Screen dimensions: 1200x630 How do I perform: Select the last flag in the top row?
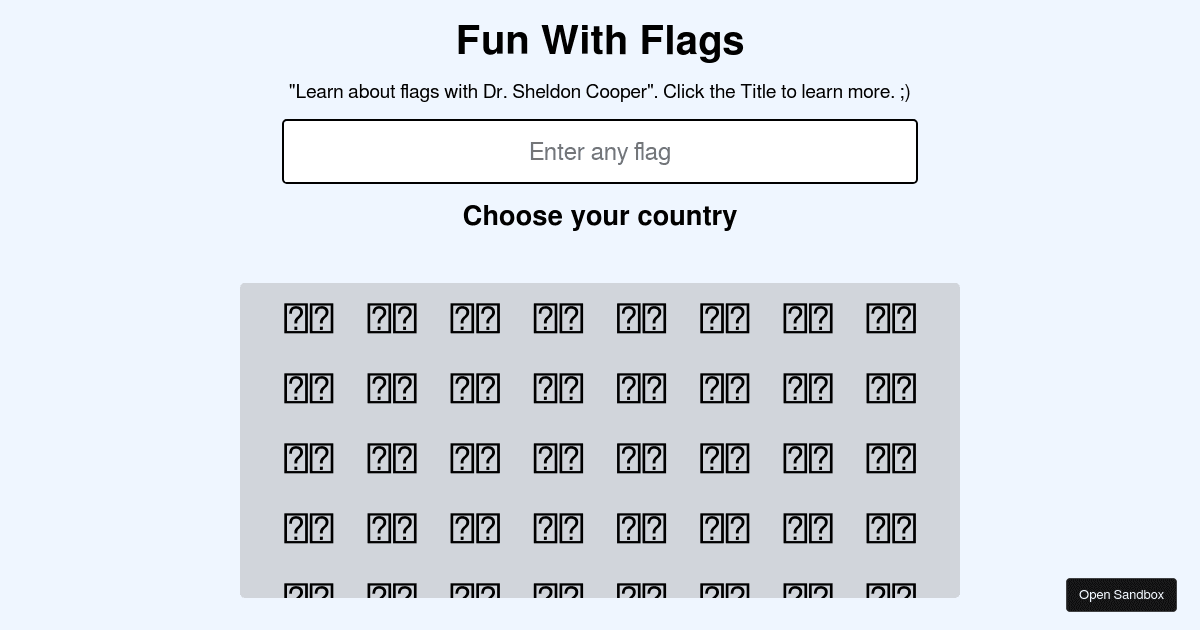[x=891, y=318]
